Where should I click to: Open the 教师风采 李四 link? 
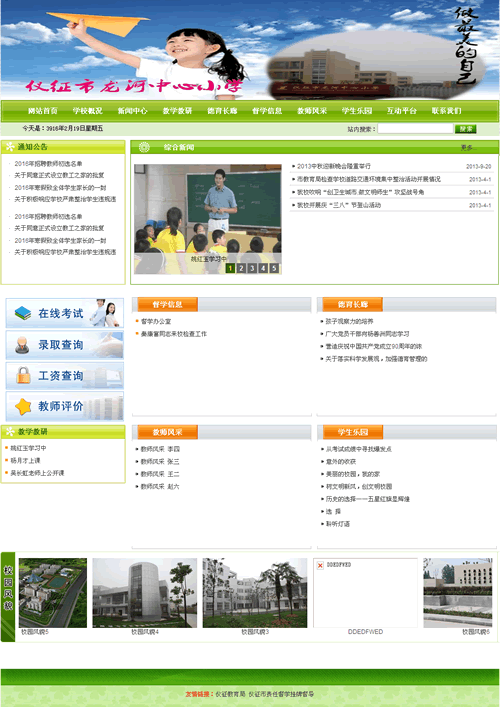point(160,449)
